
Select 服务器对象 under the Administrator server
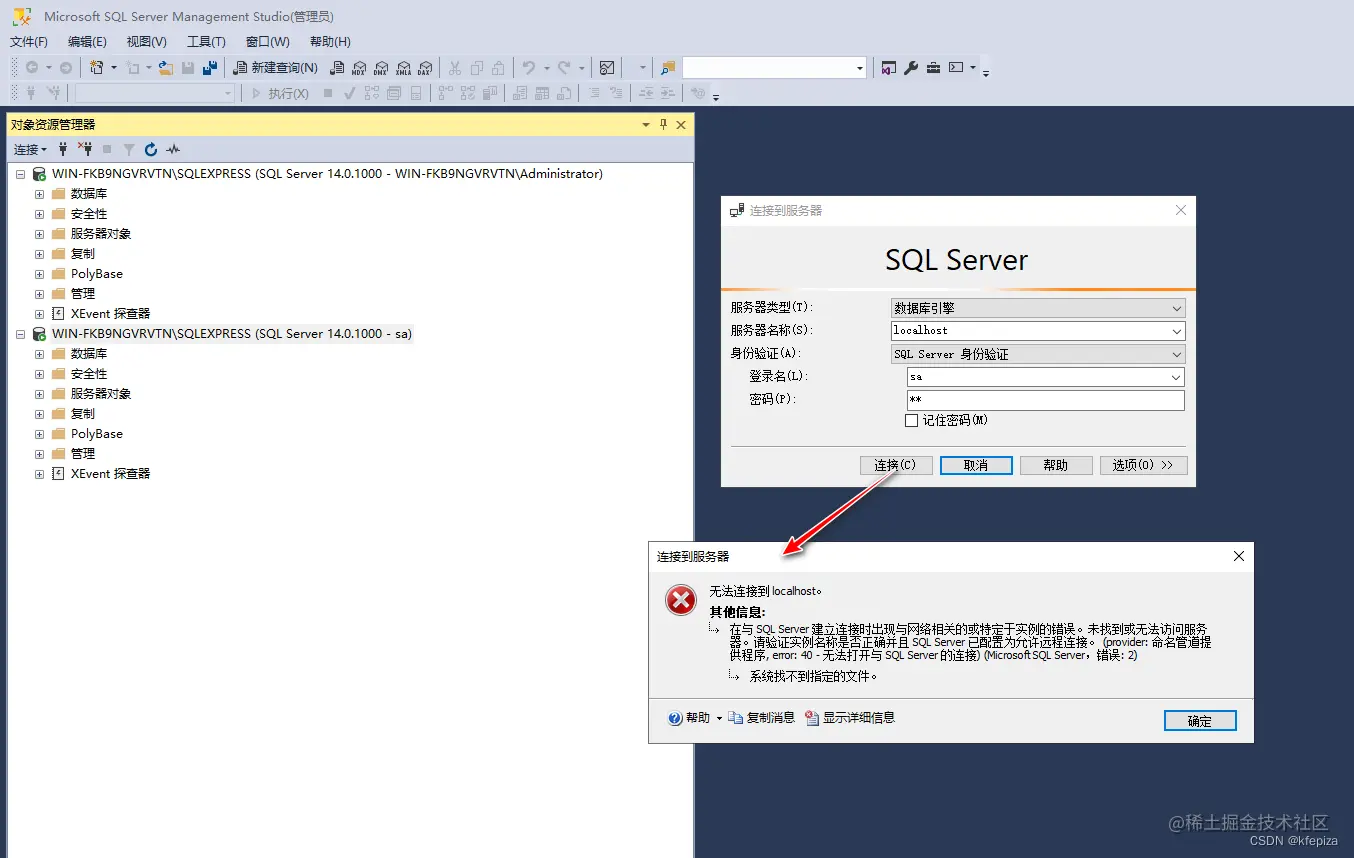click(x=101, y=234)
